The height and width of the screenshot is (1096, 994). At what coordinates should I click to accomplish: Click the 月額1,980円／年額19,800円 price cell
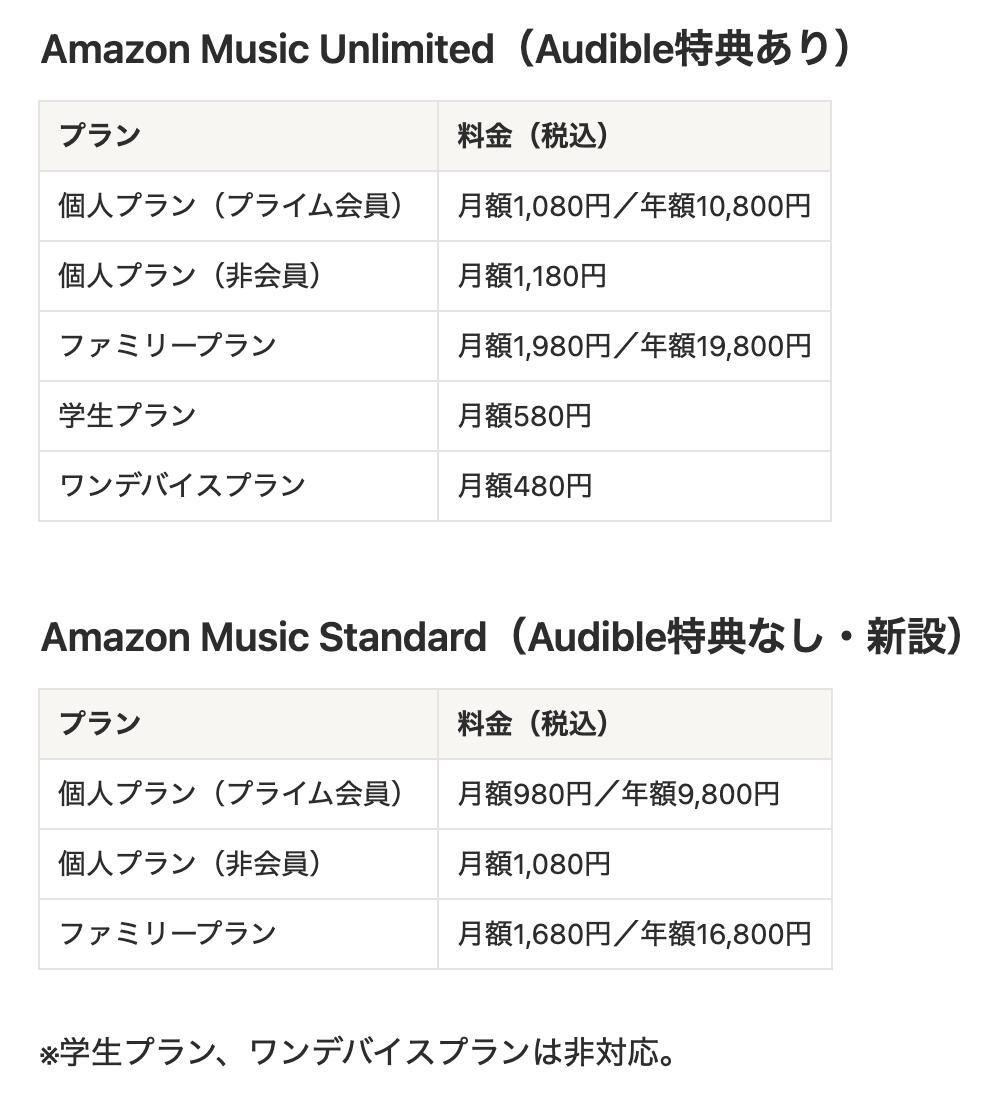(x=633, y=346)
